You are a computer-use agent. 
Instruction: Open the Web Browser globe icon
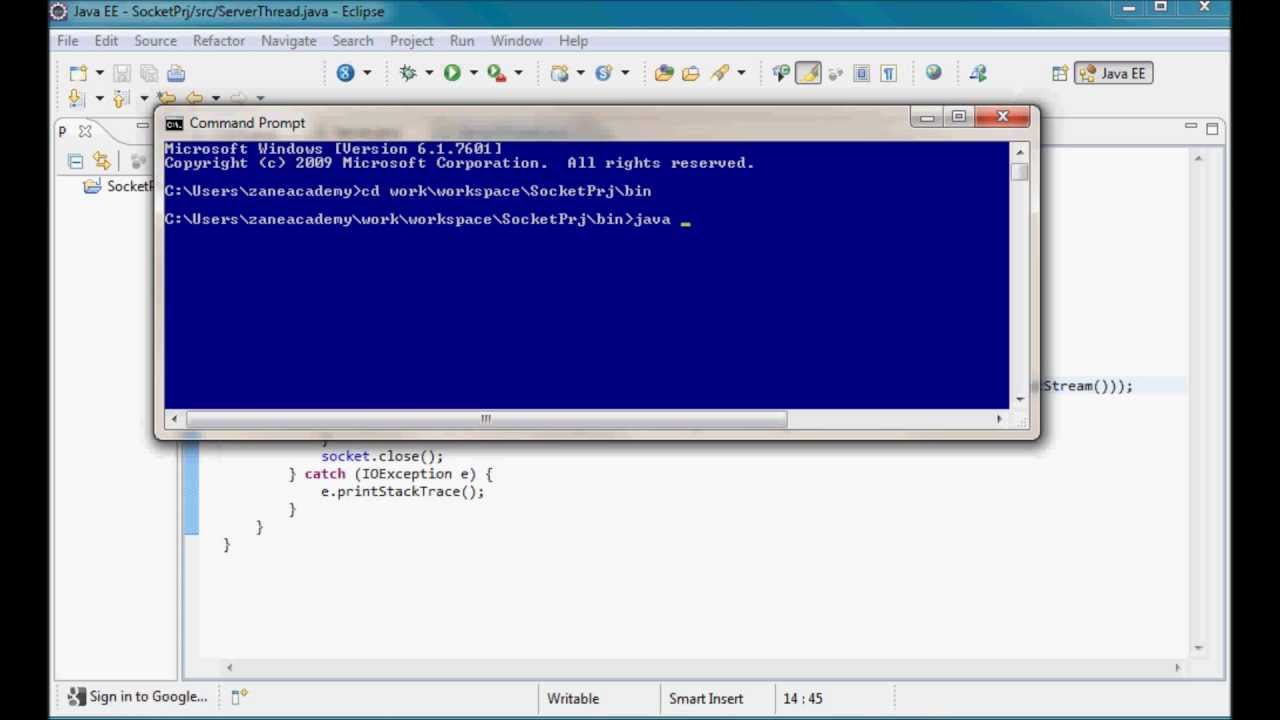[933, 73]
